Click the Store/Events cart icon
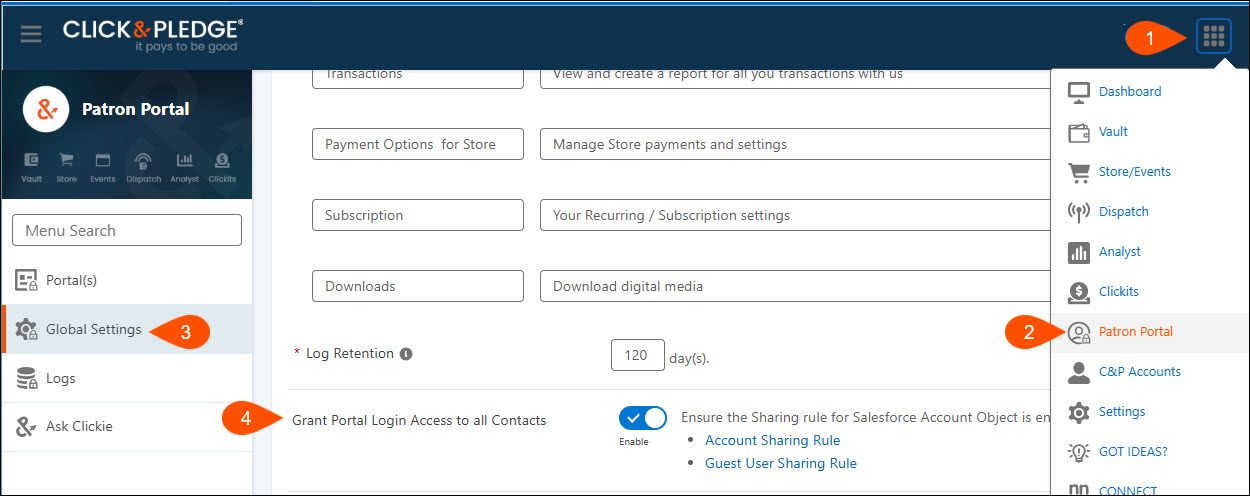This screenshot has width=1250, height=496. pos(1079,172)
